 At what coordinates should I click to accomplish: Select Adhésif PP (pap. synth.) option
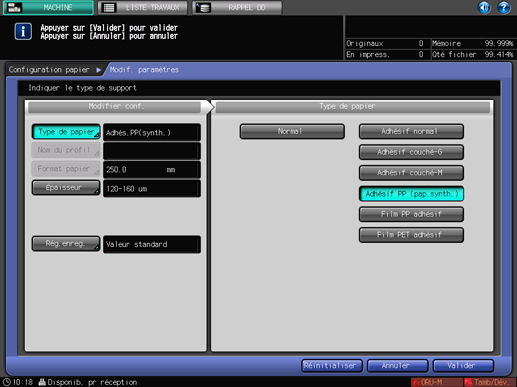(411, 194)
